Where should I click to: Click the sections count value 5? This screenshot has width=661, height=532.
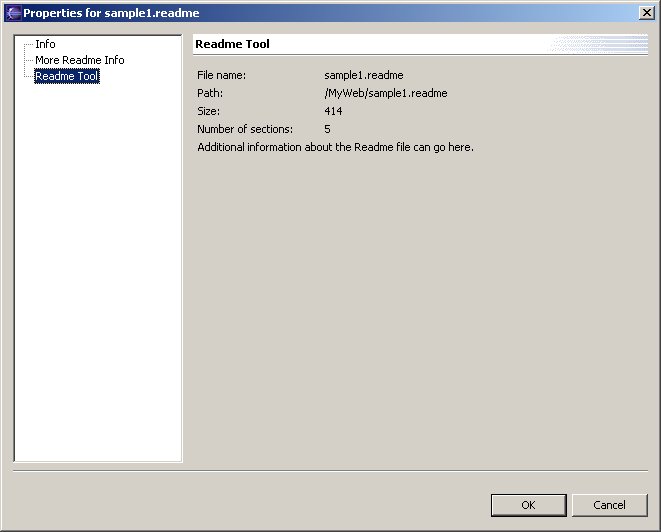tap(327, 130)
